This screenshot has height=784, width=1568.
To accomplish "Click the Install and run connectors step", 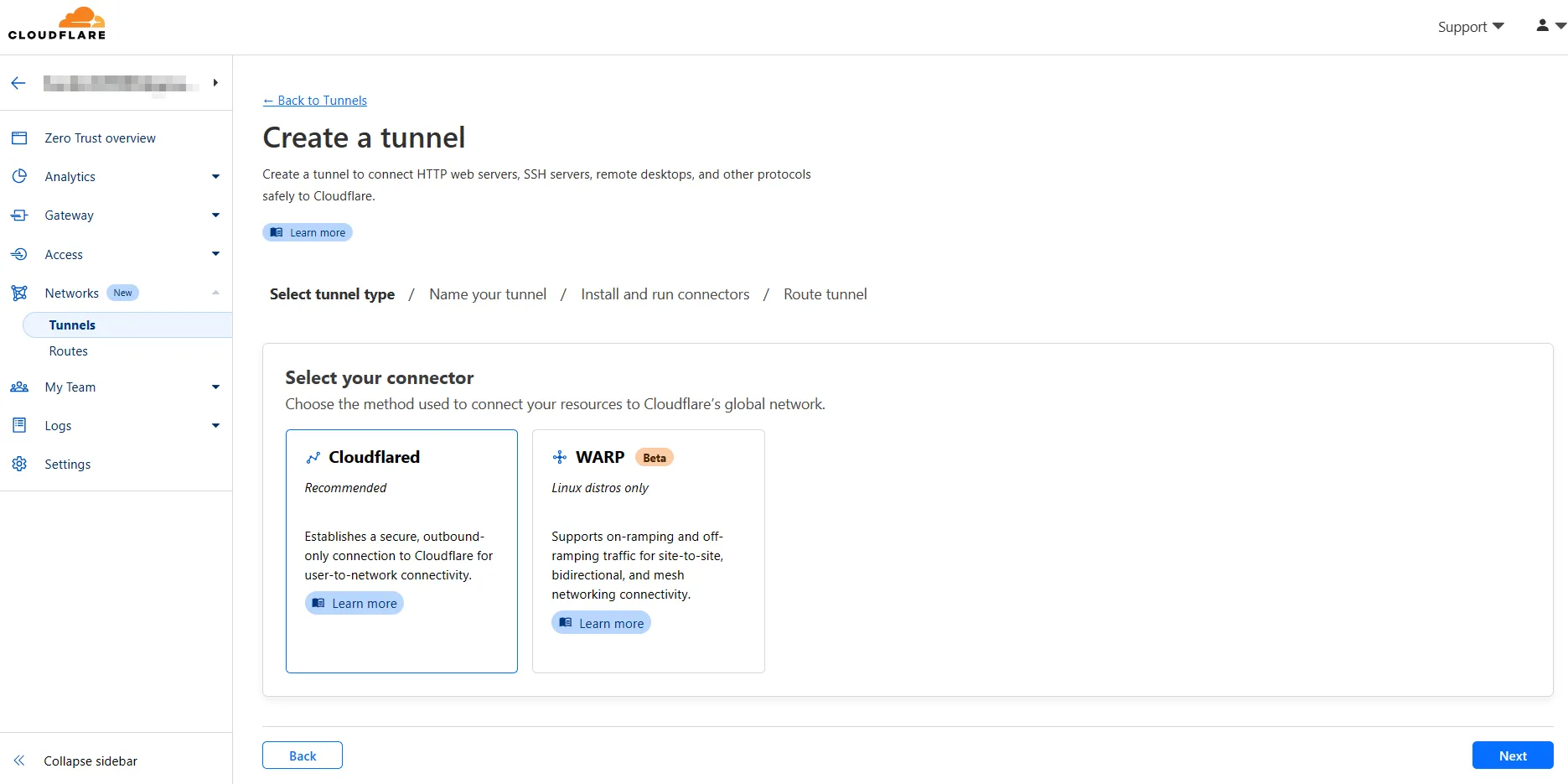I will (665, 294).
